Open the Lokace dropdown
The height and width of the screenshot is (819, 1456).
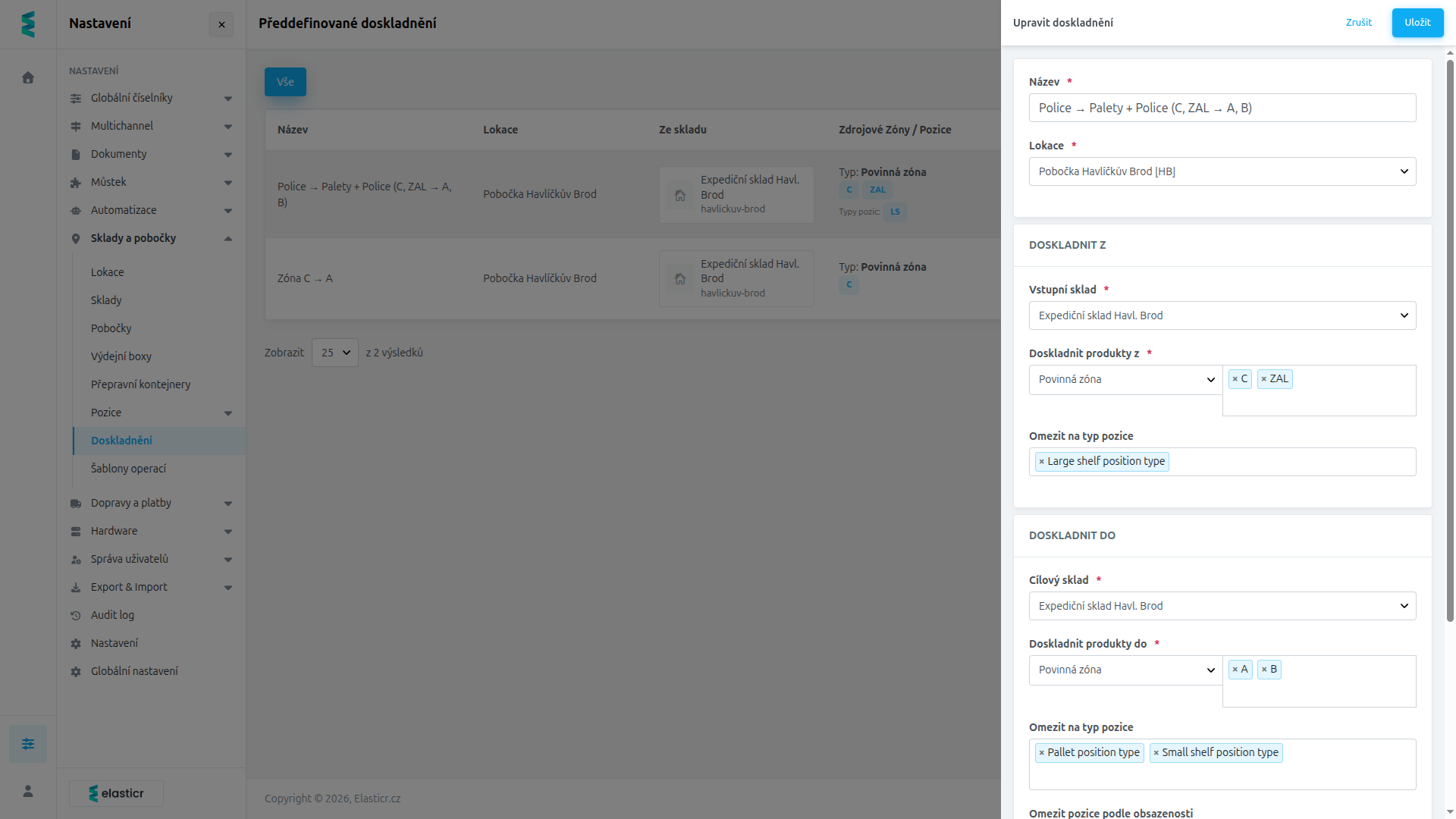pos(1222,171)
